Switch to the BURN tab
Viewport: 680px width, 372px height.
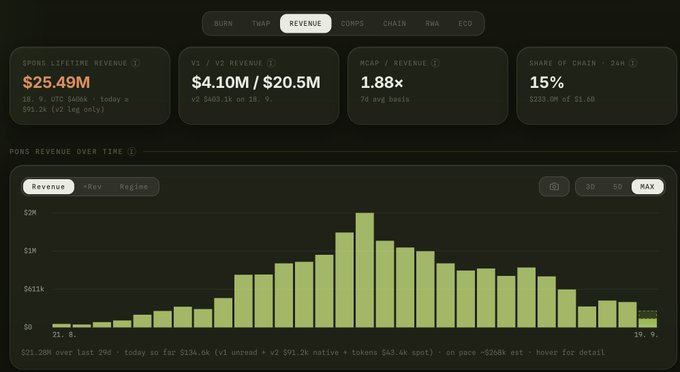(223, 23)
